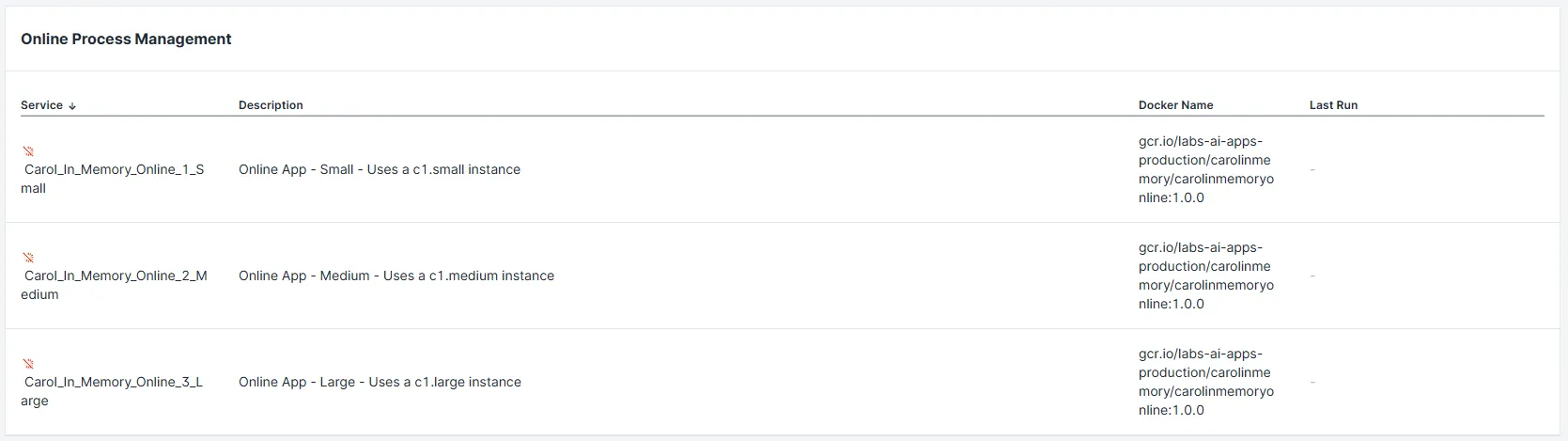Click the Last Run dash in Large row
Screen dimensions: 1568x441
(1312, 383)
